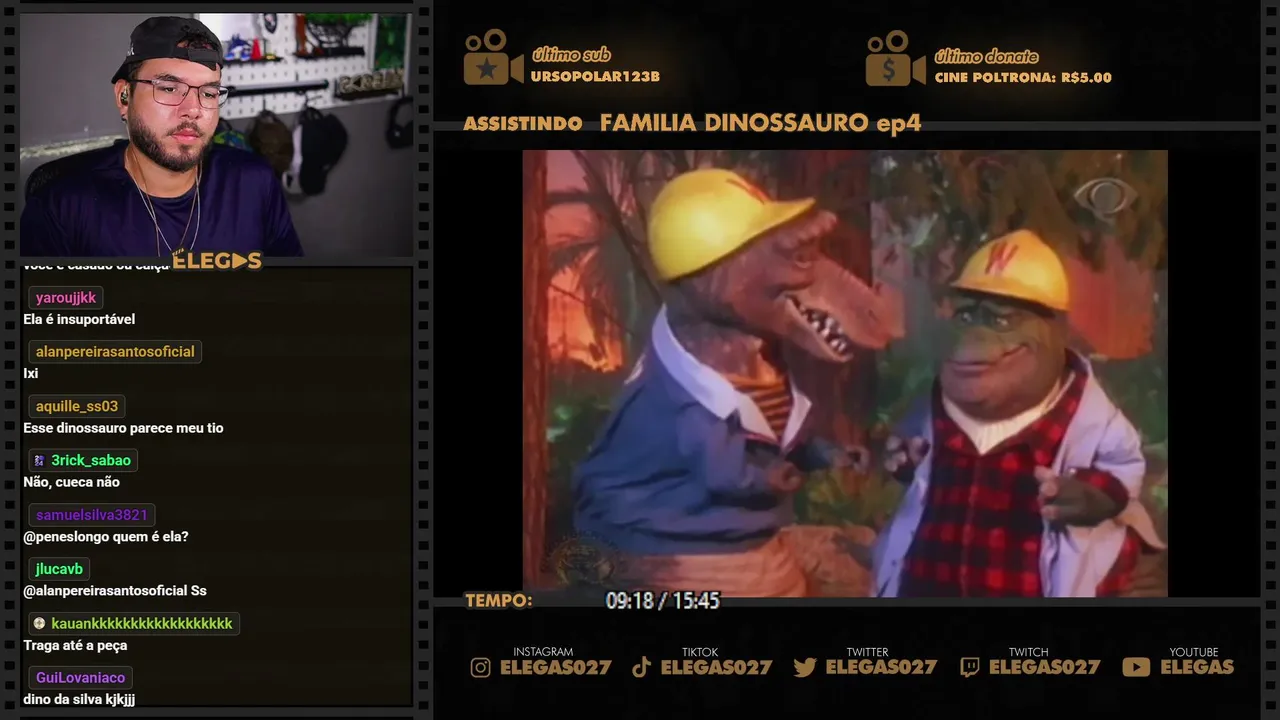Click the reply '@alanpereirasantosoficial Ss'
This screenshot has height=720, width=1280.
pos(115,591)
